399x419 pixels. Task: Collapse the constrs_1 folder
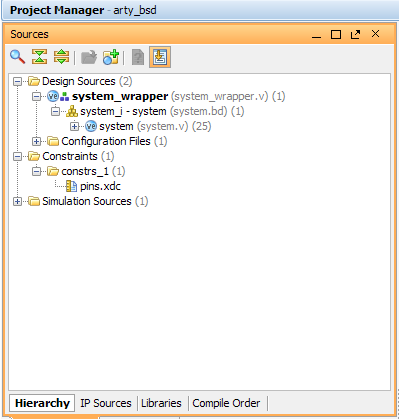click(x=36, y=171)
